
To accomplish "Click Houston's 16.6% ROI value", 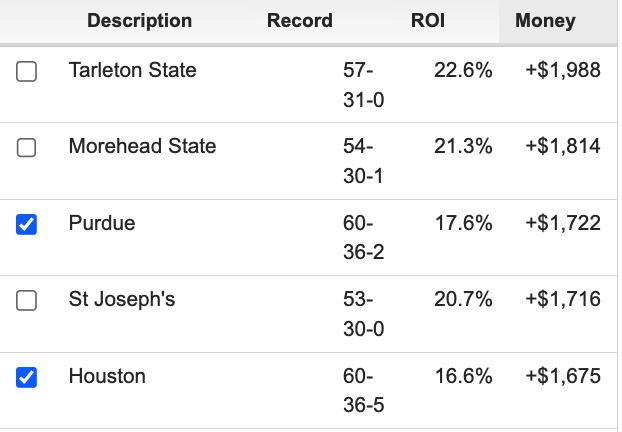I will click(x=463, y=376).
